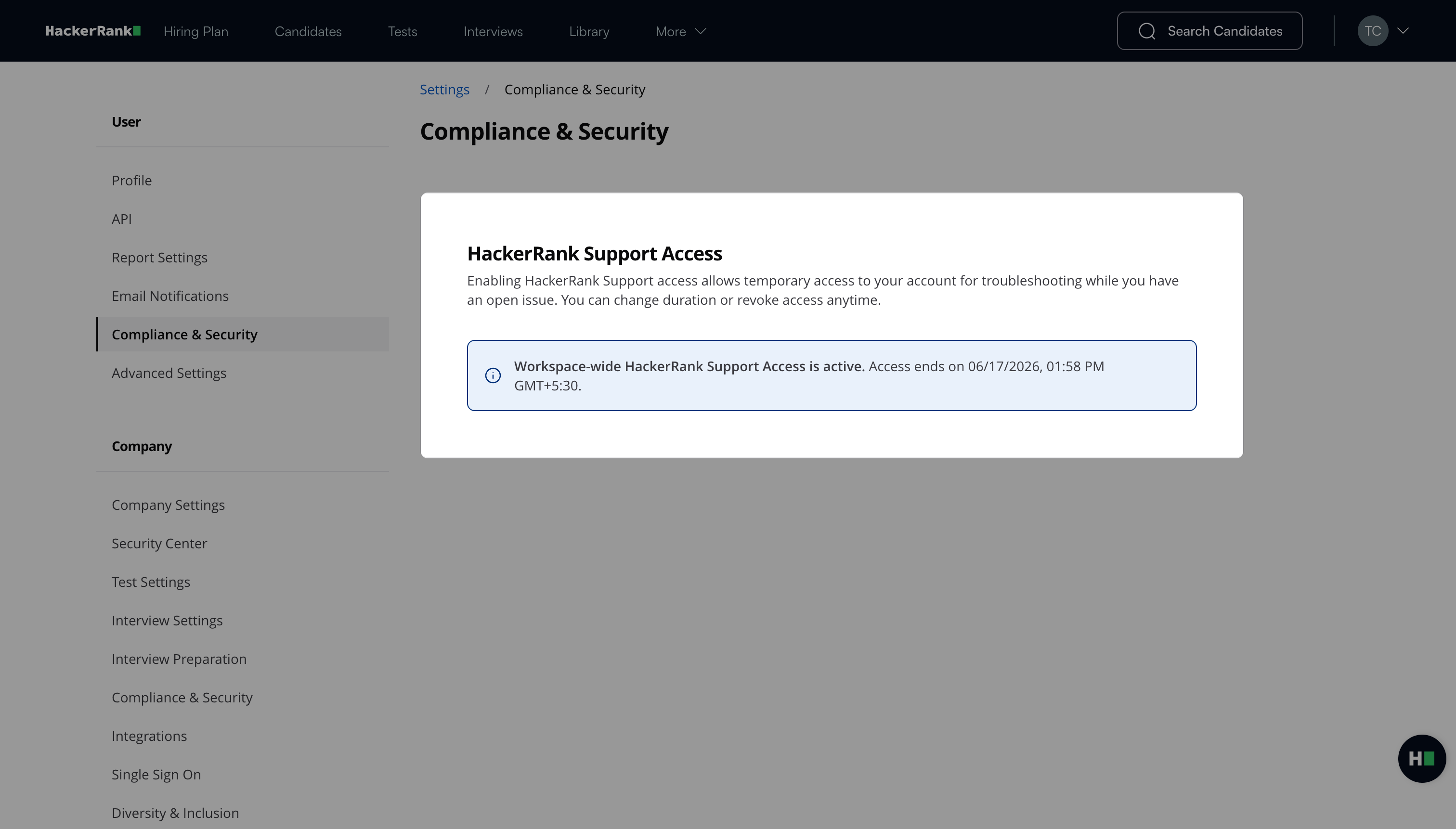This screenshot has width=1456, height=829.
Task: Open Profile settings in the sidebar
Action: pos(131,181)
